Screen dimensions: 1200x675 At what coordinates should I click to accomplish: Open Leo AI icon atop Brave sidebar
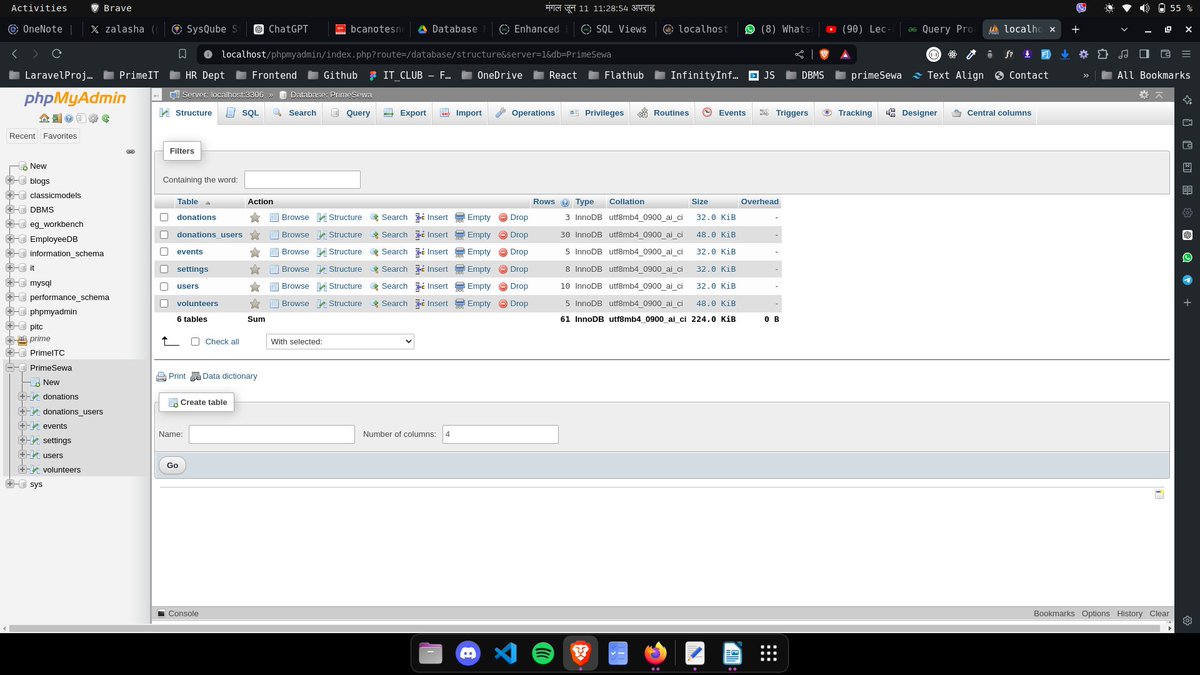[x=1187, y=99]
